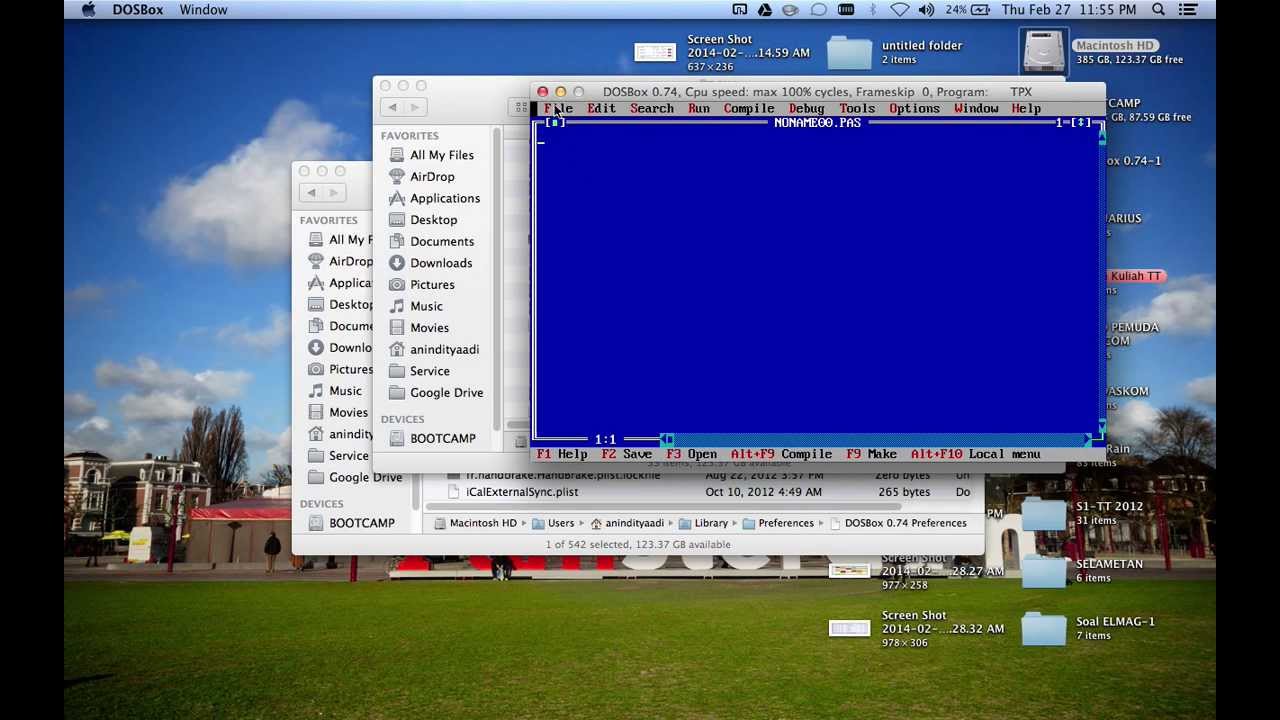Click F9 Make in the status line
The image size is (1280, 720).
tap(872, 454)
